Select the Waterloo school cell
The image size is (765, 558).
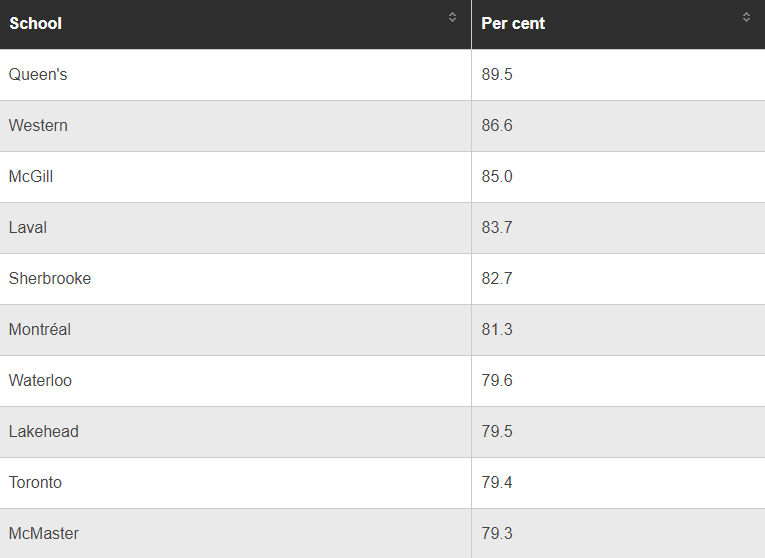40,381
